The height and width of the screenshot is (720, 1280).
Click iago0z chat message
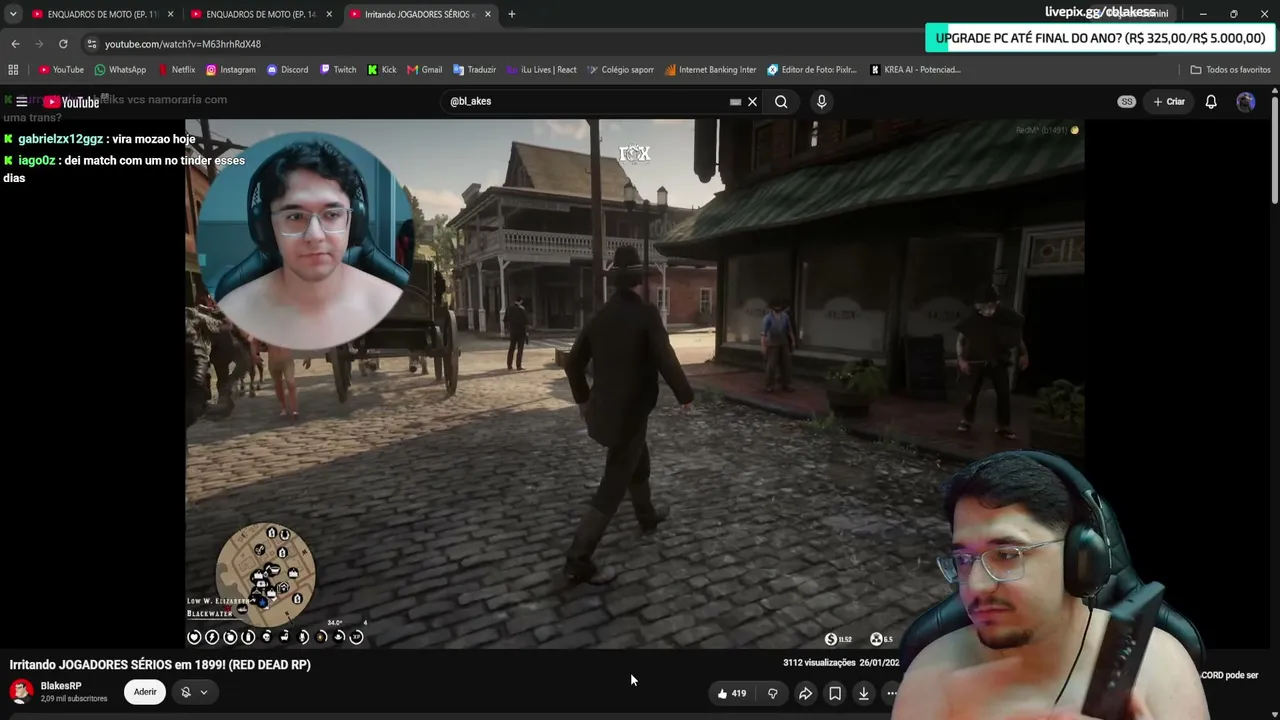[x=124, y=169]
